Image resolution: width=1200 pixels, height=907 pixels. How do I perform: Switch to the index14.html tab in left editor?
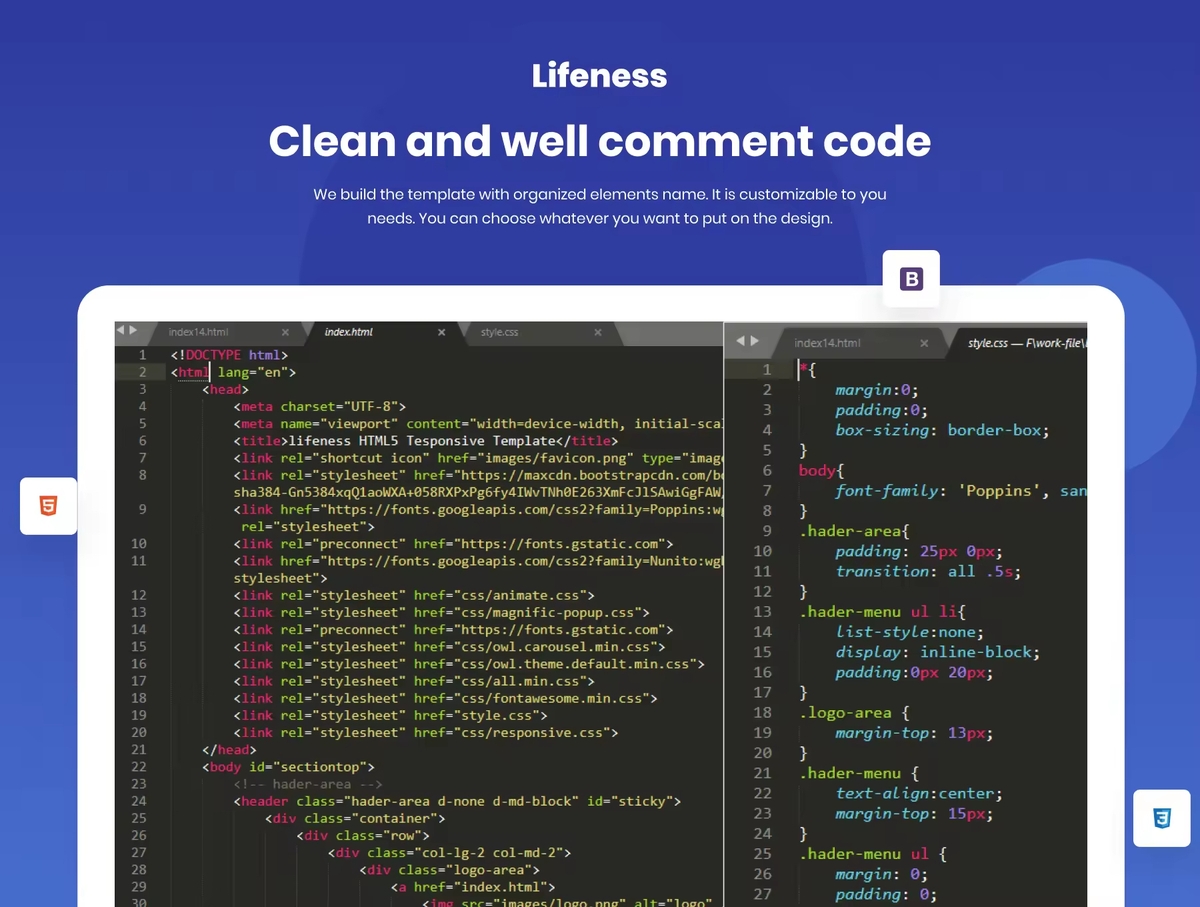click(x=198, y=332)
